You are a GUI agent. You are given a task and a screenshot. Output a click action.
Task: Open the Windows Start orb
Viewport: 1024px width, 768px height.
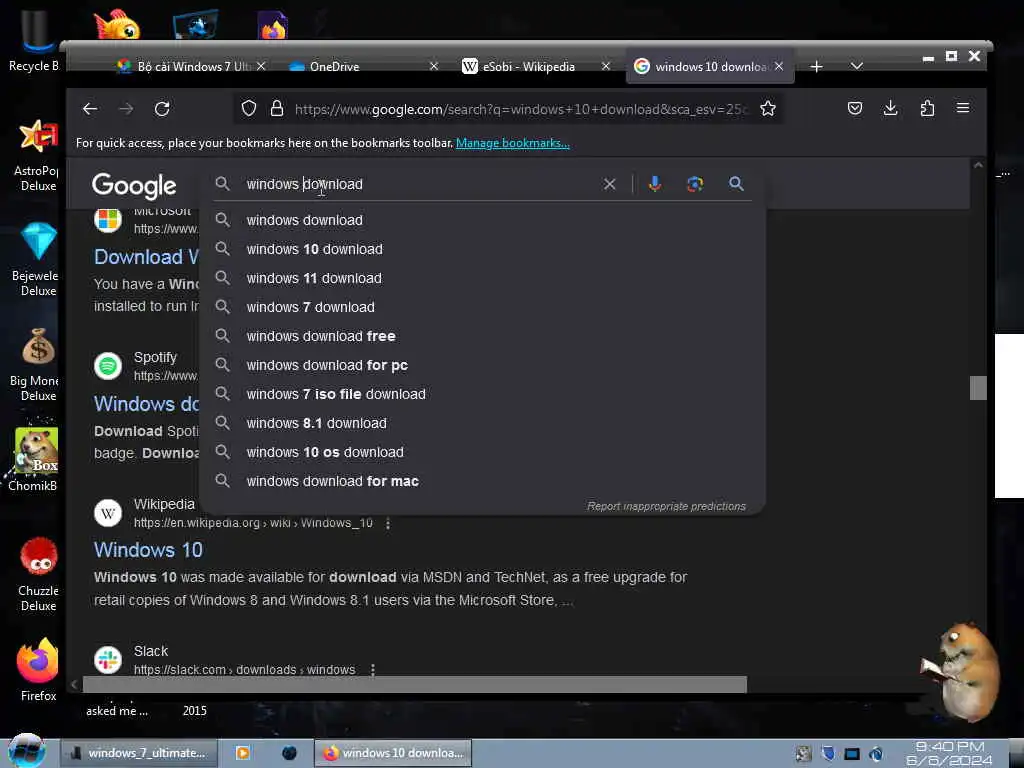[x=26, y=751]
